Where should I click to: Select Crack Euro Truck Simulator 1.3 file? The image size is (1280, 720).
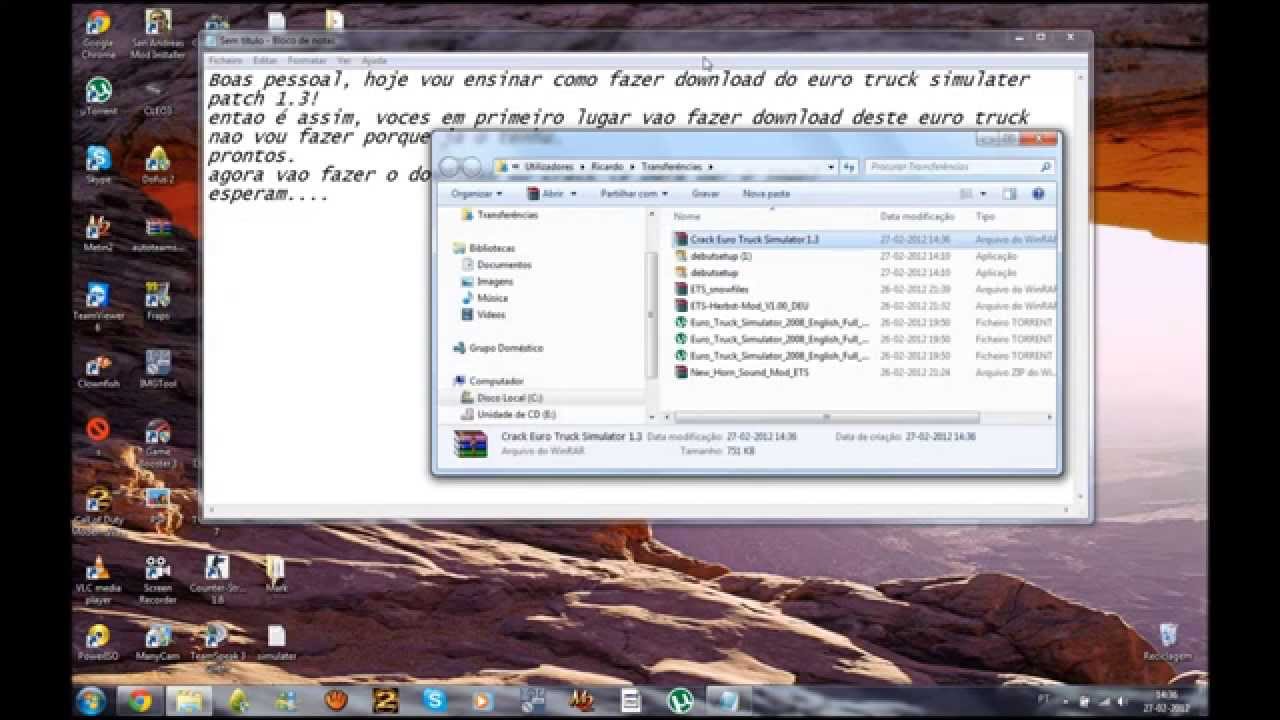(x=864, y=240)
